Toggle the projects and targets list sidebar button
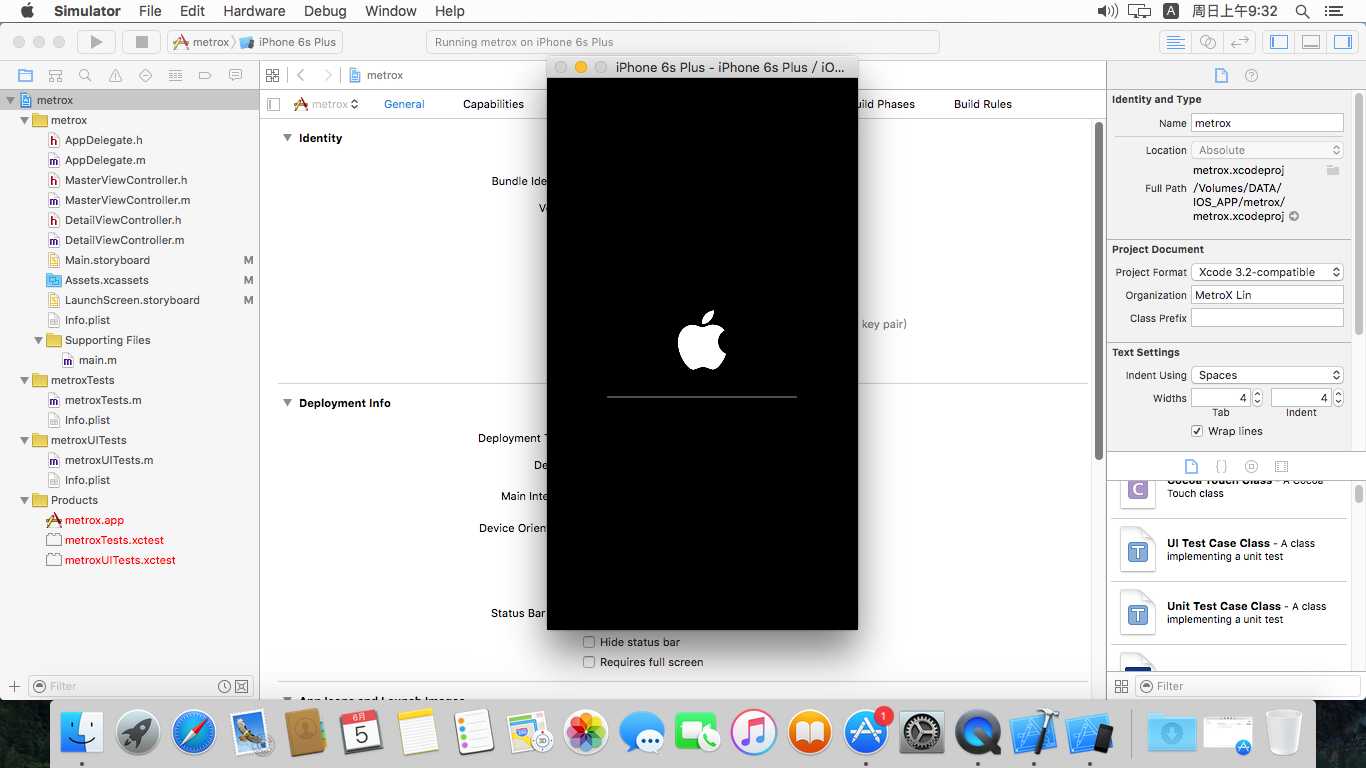The width and height of the screenshot is (1366, 768). click(274, 104)
